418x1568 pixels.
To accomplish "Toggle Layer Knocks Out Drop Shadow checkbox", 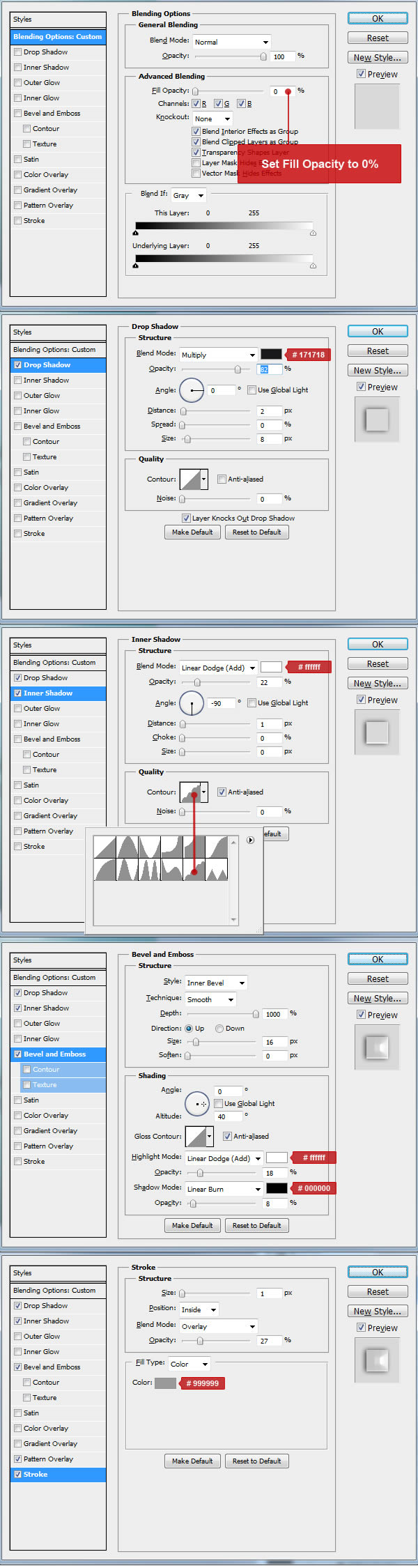I will point(186,518).
